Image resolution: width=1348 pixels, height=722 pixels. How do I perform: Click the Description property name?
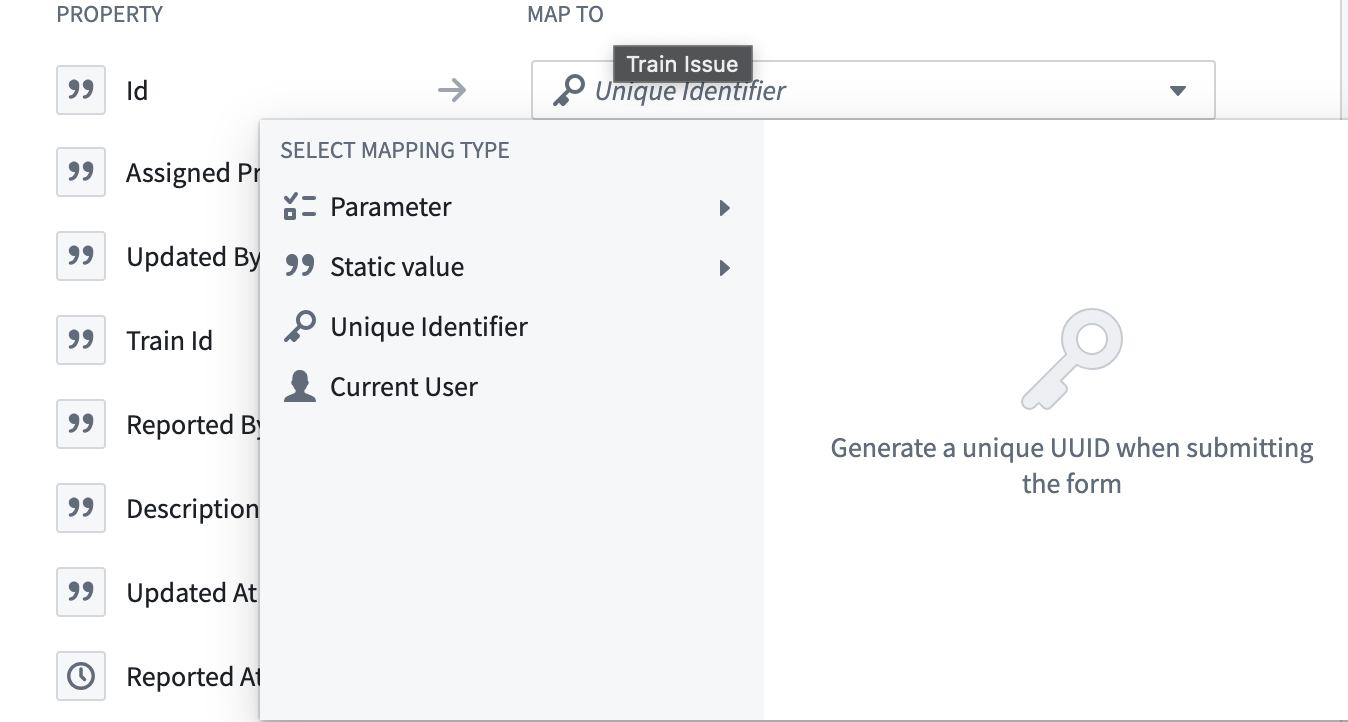192,509
